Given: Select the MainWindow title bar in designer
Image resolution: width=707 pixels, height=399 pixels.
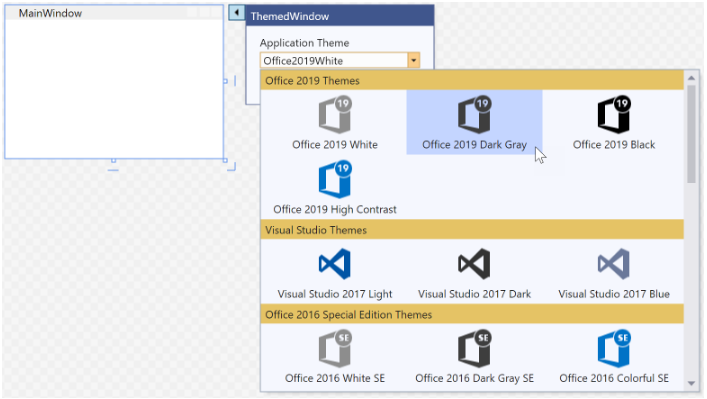Looking at the screenshot, I should click(114, 13).
